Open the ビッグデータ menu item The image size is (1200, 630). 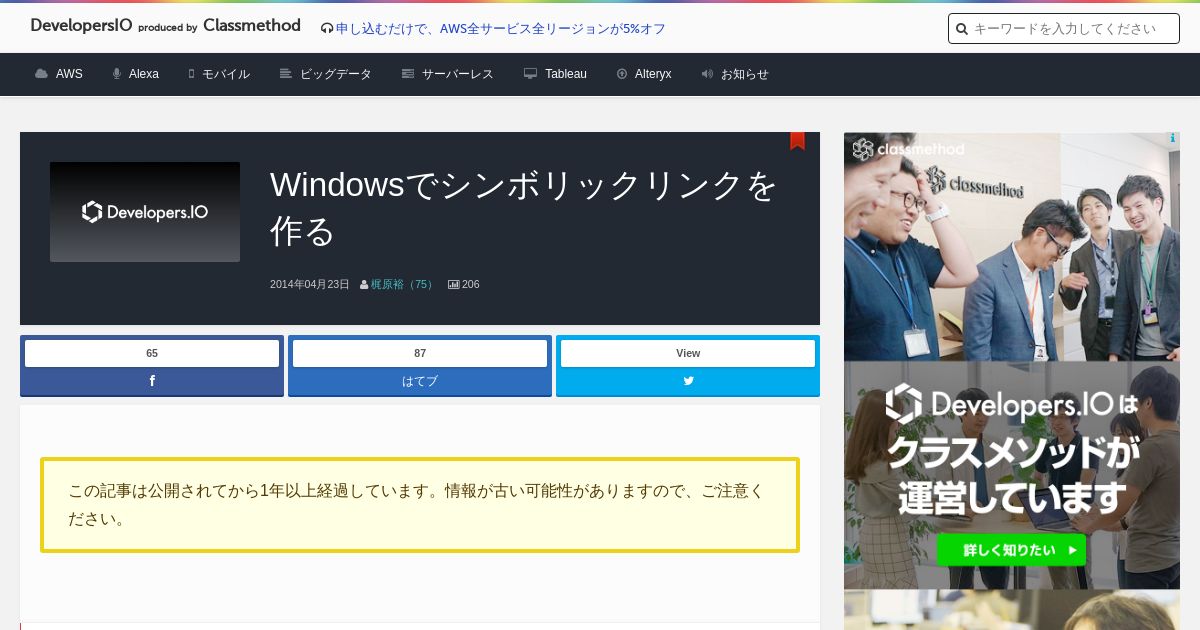[x=335, y=74]
